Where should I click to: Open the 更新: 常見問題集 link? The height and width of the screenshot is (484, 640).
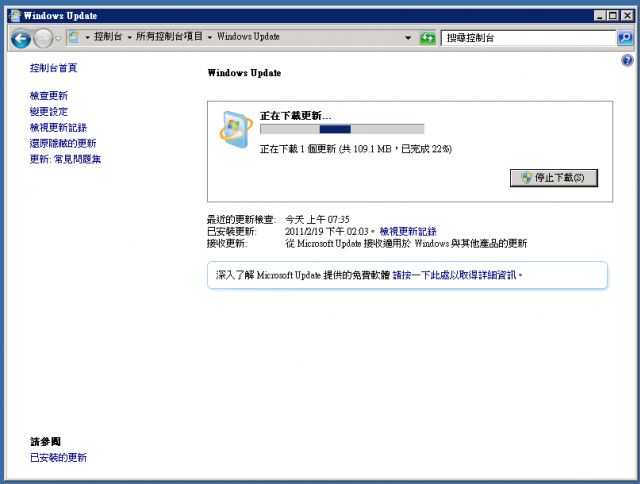point(65,159)
